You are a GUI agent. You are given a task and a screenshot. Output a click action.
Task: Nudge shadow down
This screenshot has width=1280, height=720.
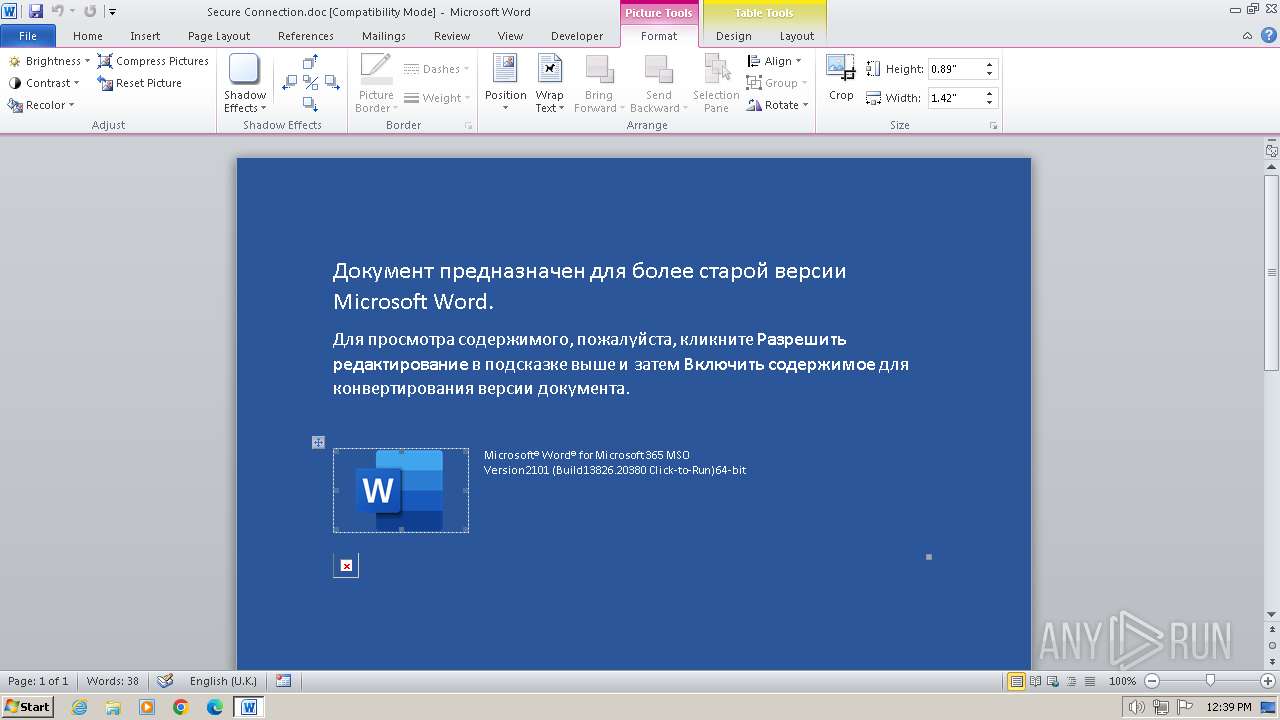[x=310, y=104]
